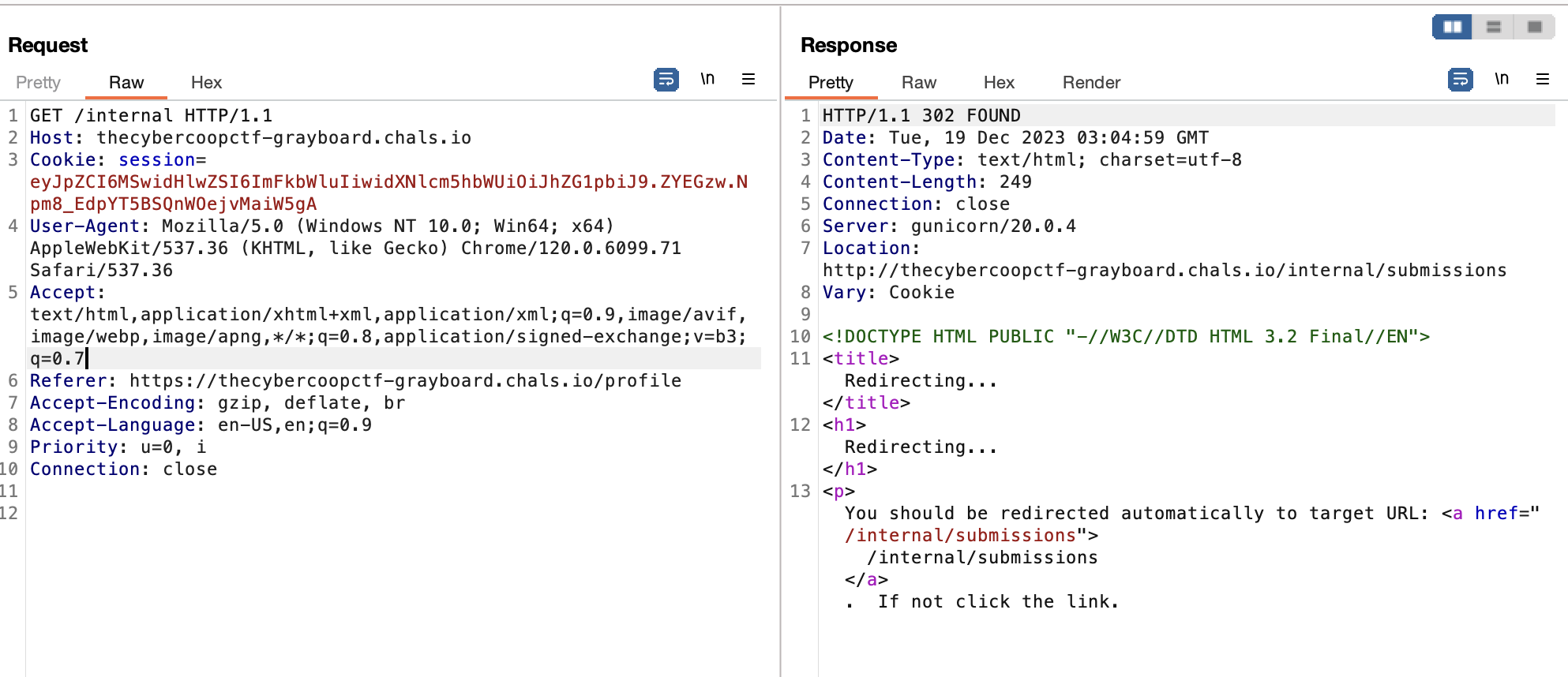Switch to Response Pretty tab
The image size is (1568, 677).
click(831, 83)
